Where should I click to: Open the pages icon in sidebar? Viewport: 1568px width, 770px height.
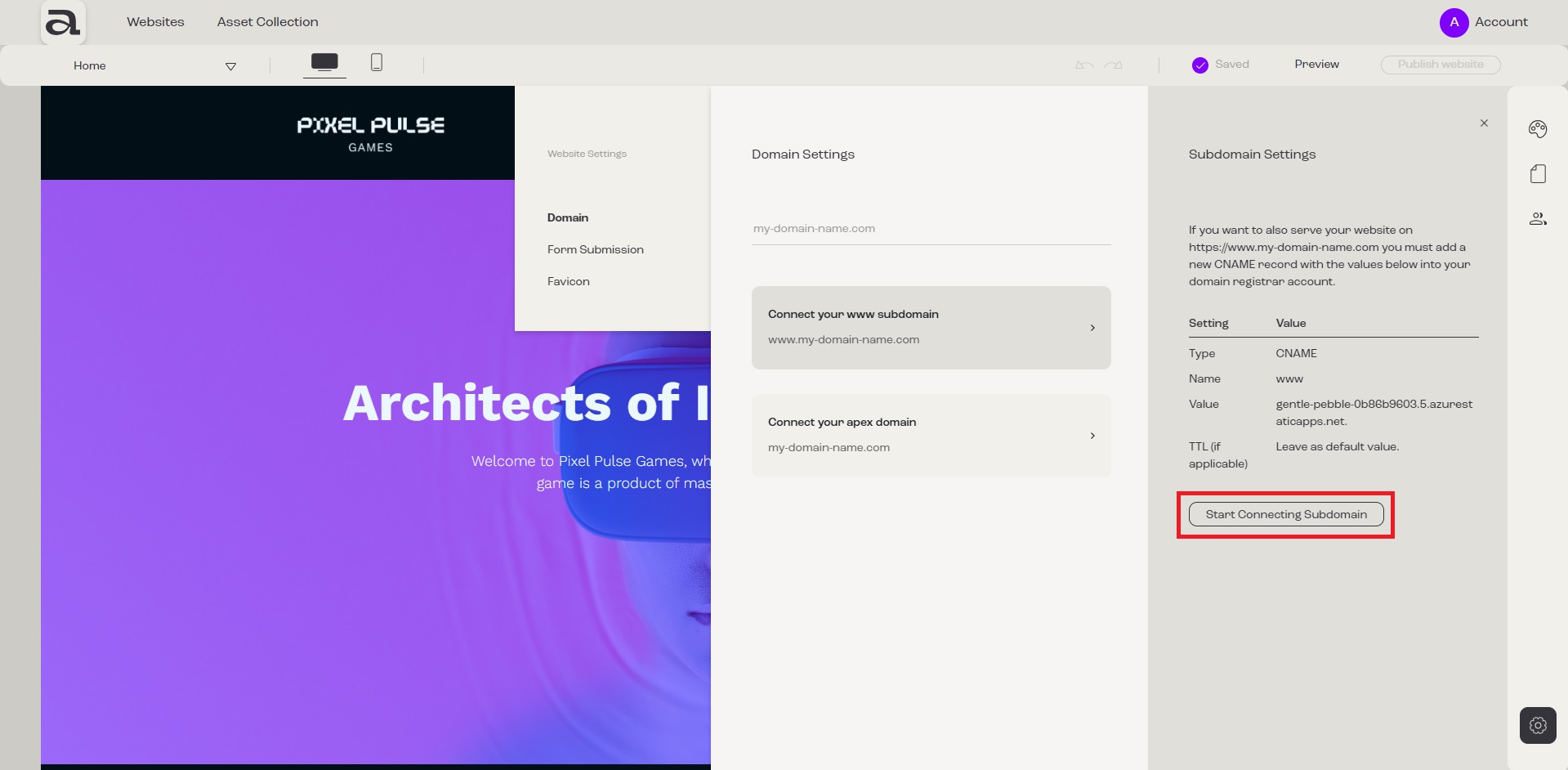[x=1538, y=173]
